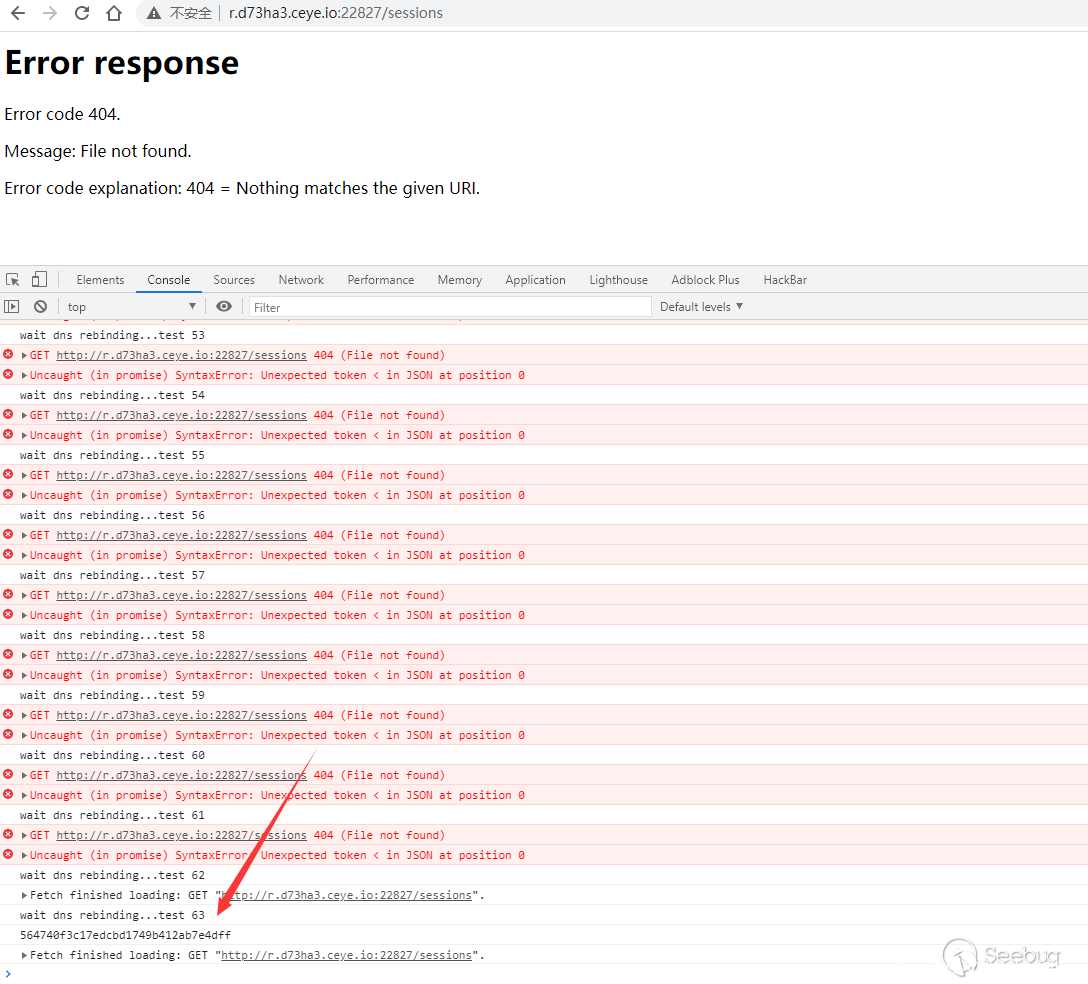Open sessions link after test 54
1088x984 pixels.
[181, 415]
